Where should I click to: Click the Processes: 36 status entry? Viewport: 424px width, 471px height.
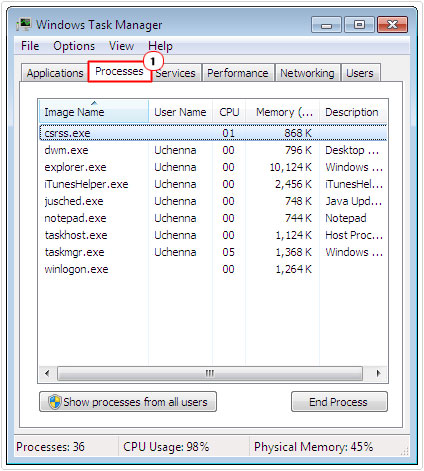tap(50, 446)
